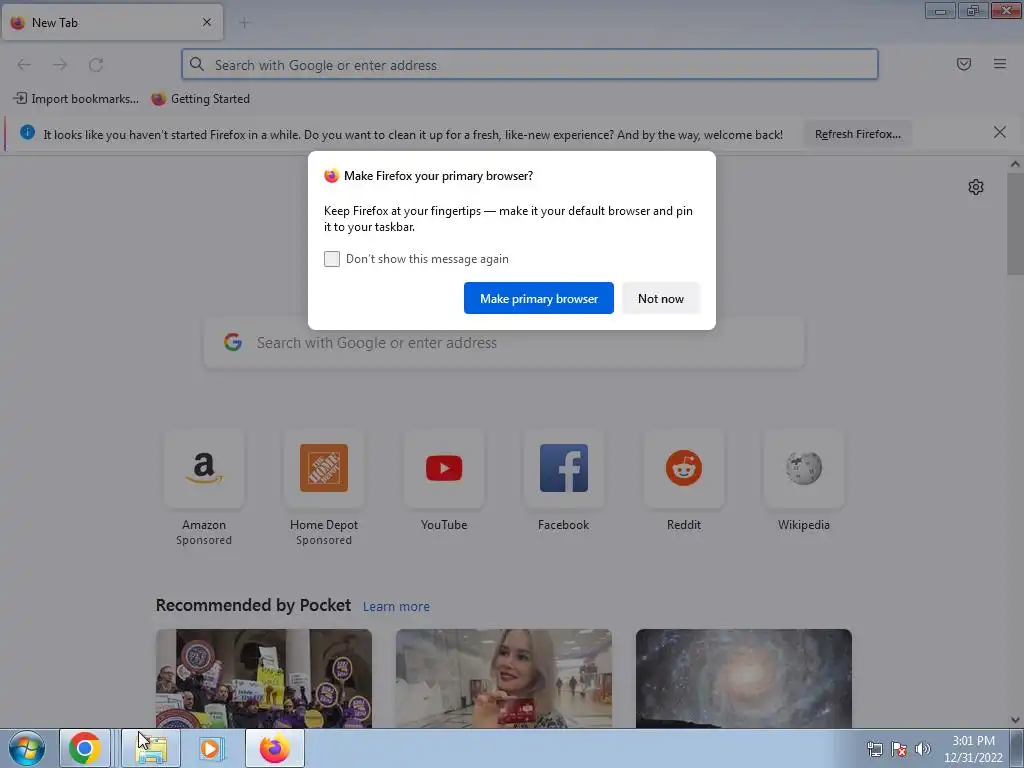The height and width of the screenshot is (768, 1024).
Task: Dismiss the refresh Firefox notification bar
Action: click(x=999, y=133)
